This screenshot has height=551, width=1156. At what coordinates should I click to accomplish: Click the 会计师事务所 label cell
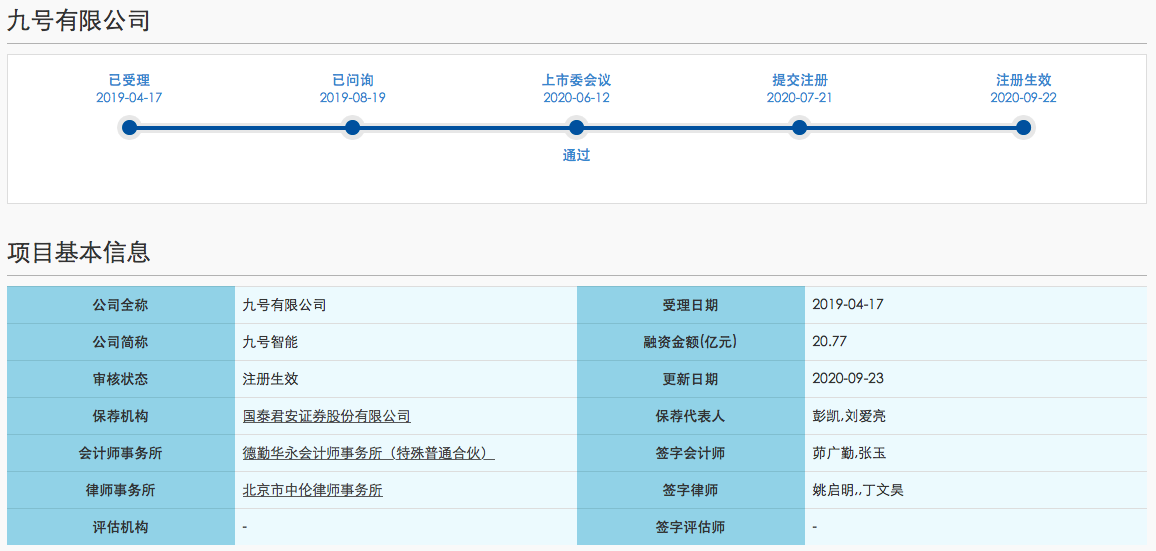(121, 453)
